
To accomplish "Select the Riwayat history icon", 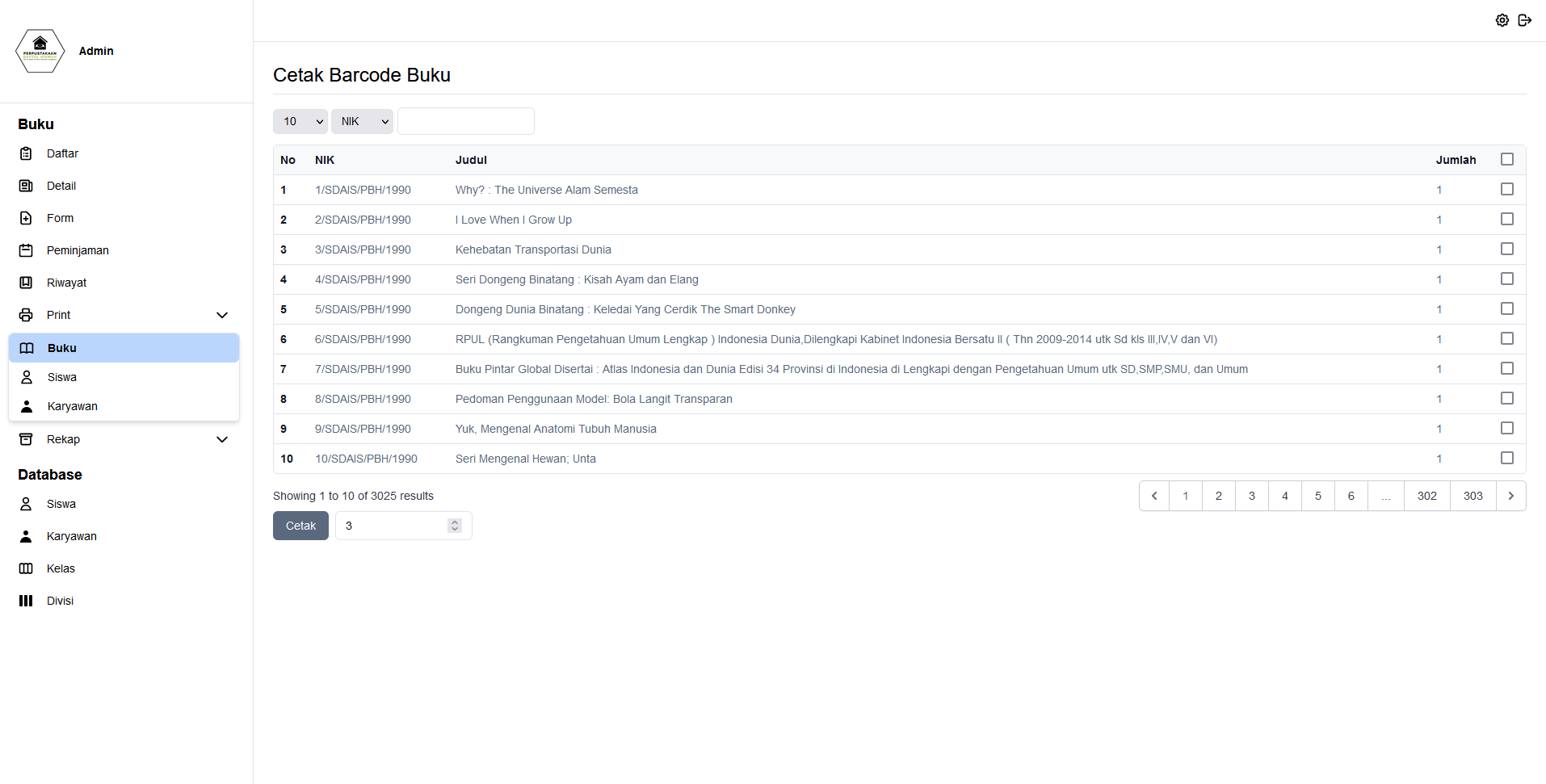I will pyautogui.click(x=27, y=283).
